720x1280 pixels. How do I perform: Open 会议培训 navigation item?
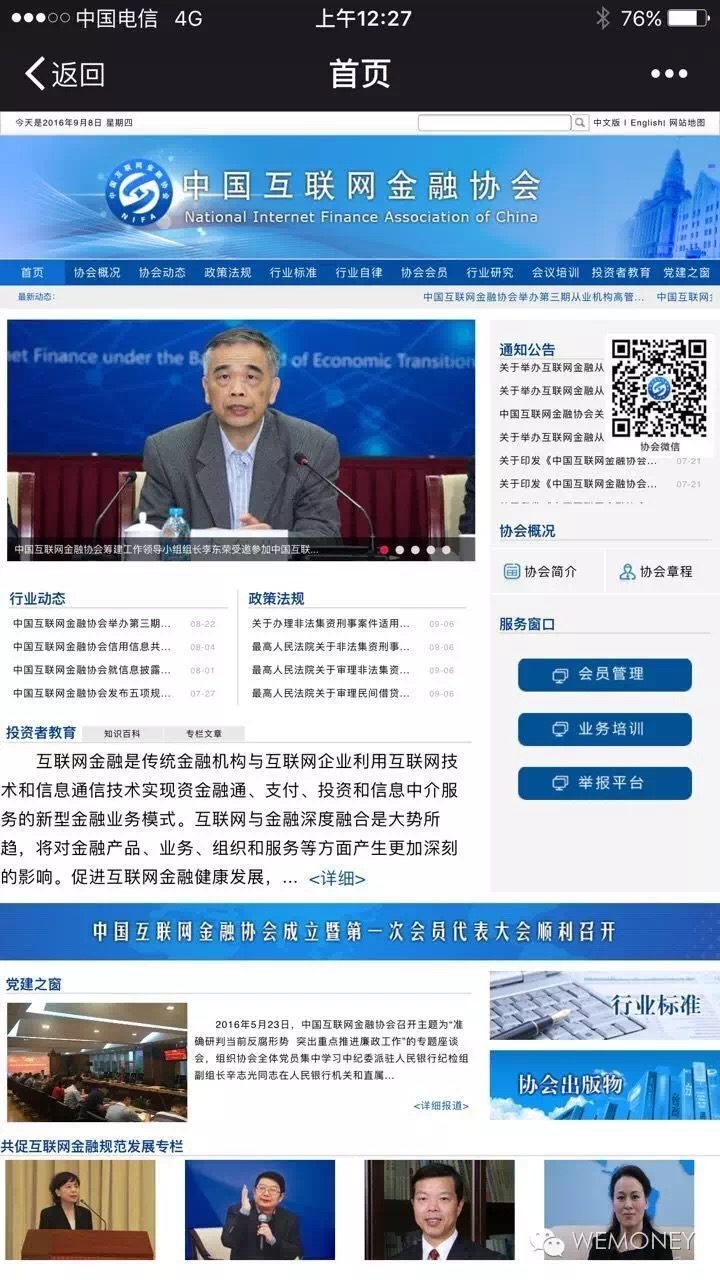pyautogui.click(x=555, y=273)
